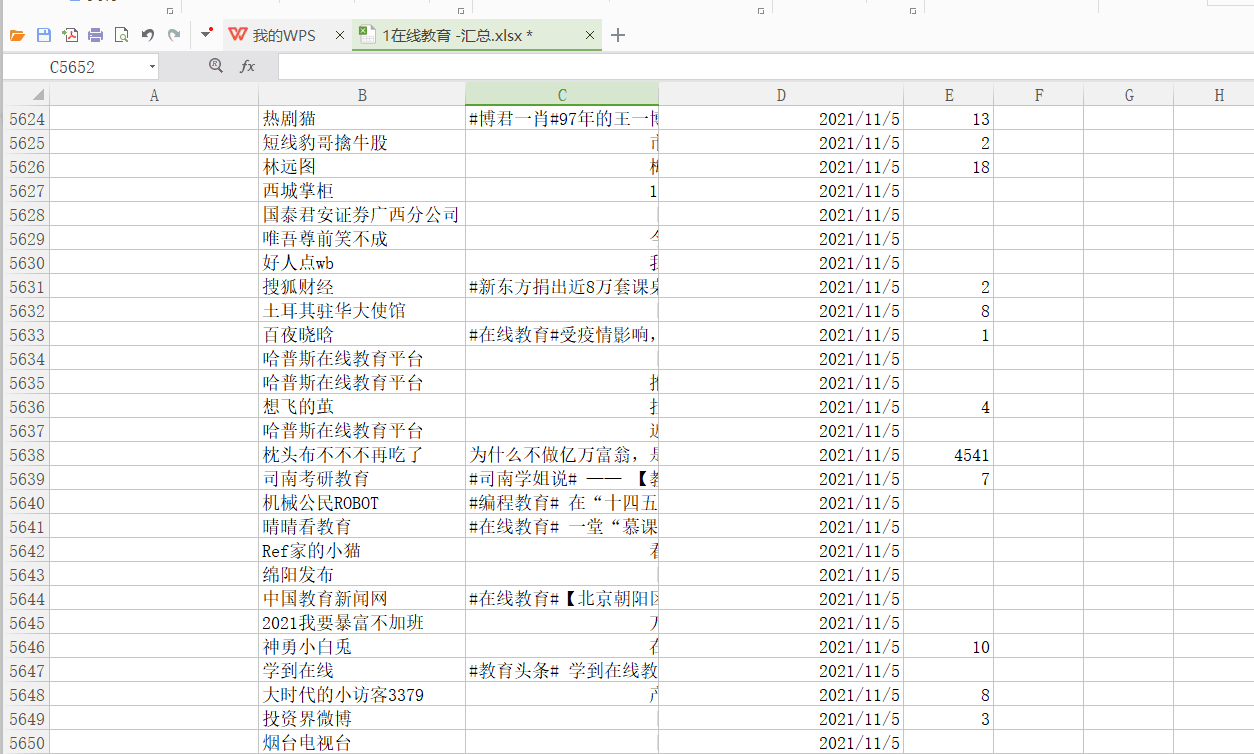Click cell containing Ref家的小猫

click(362, 551)
